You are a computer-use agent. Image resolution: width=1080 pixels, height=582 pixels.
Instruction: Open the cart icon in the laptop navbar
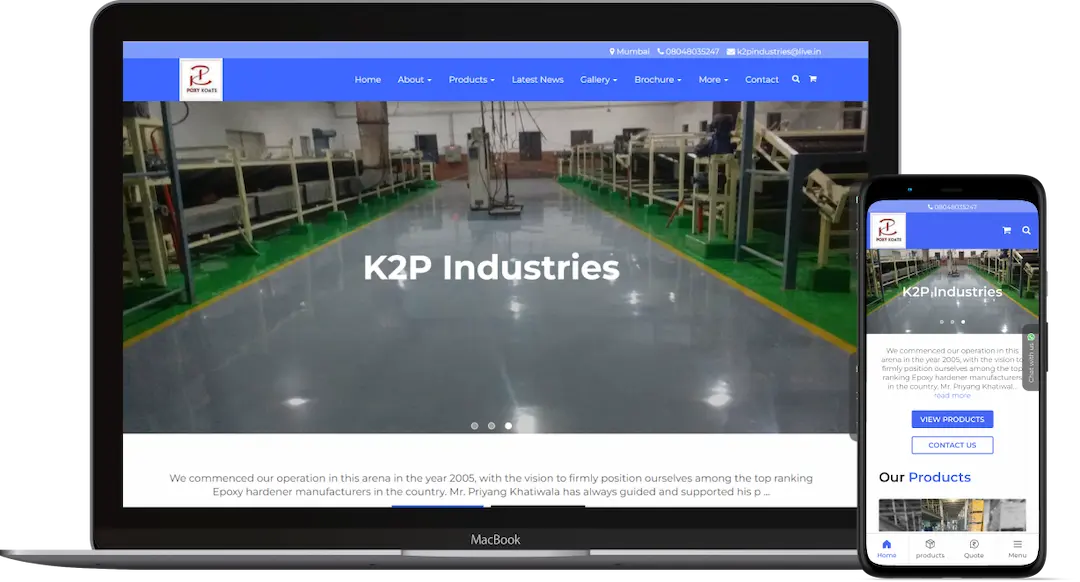pos(813,79)
